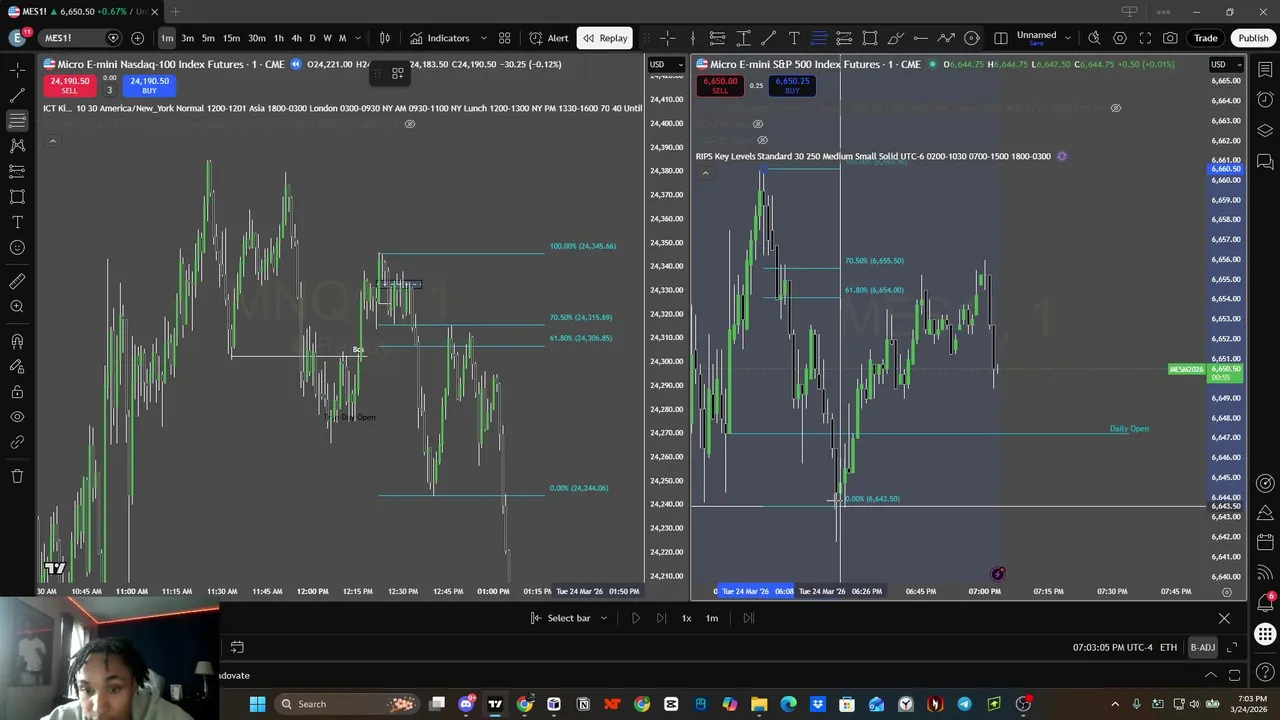Open the layout setup icon

coord(1001,38)
